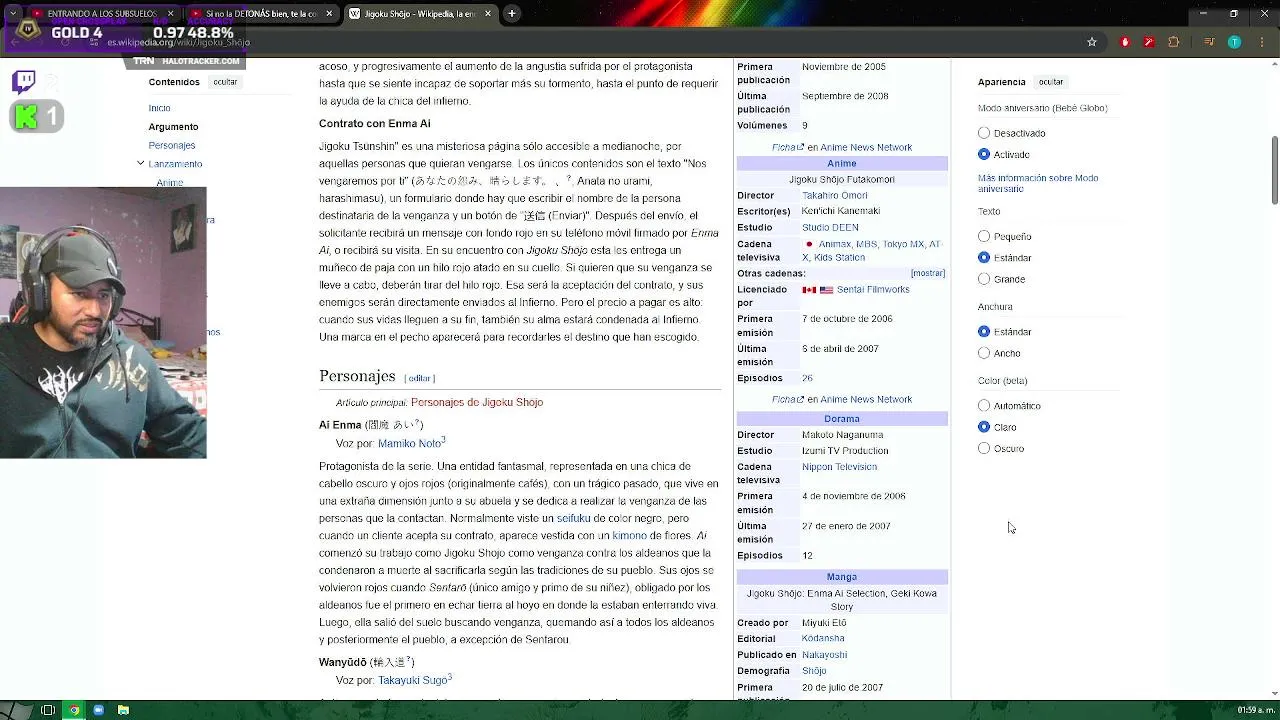Open the teal profile avatar
Image resolution: width=1280 pixels, height=720 pixels.
tap(1234, 42)
